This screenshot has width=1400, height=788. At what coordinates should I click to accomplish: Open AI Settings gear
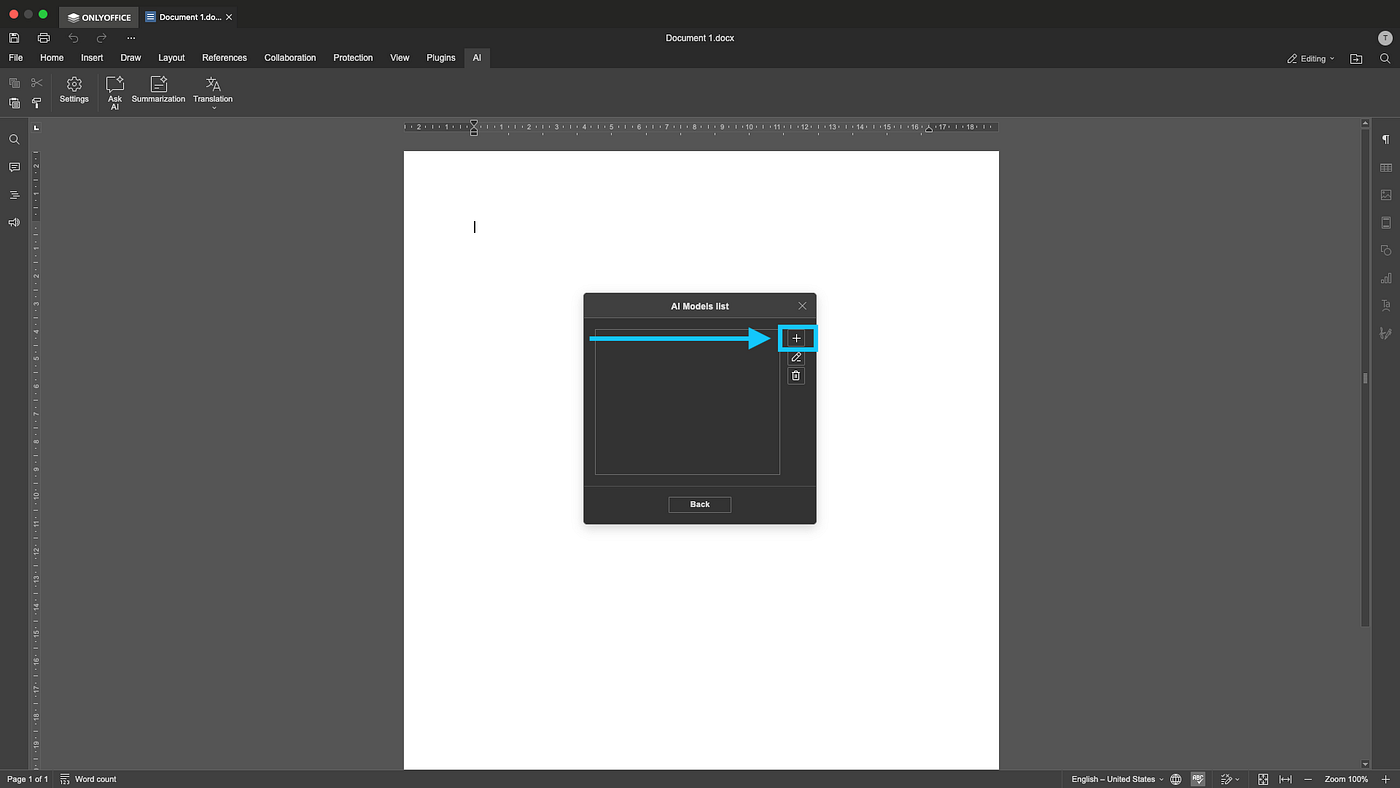coord(74,90)
